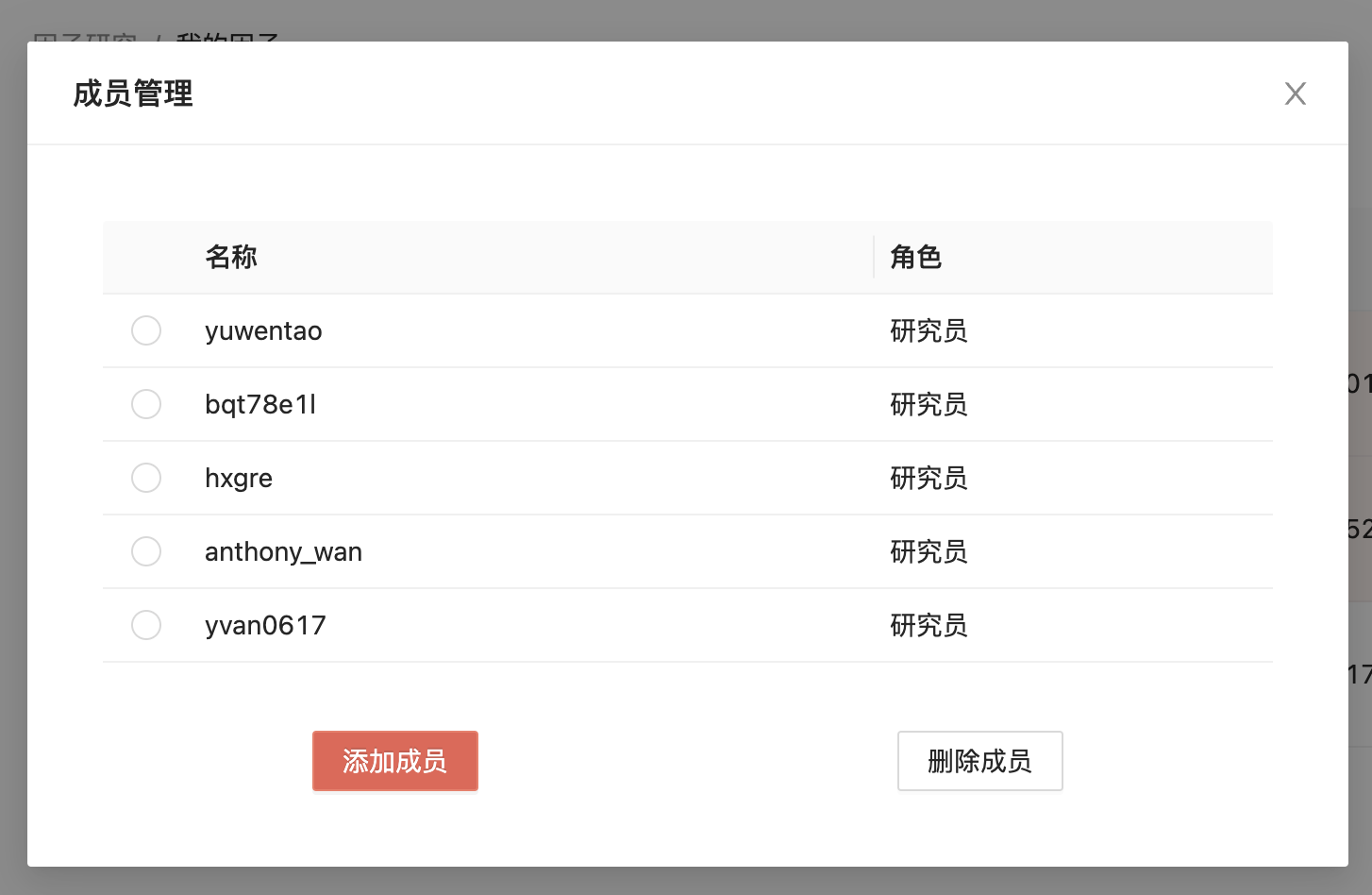Click the 角色 column header
The image size is (1372, 895).
(915, 257)
